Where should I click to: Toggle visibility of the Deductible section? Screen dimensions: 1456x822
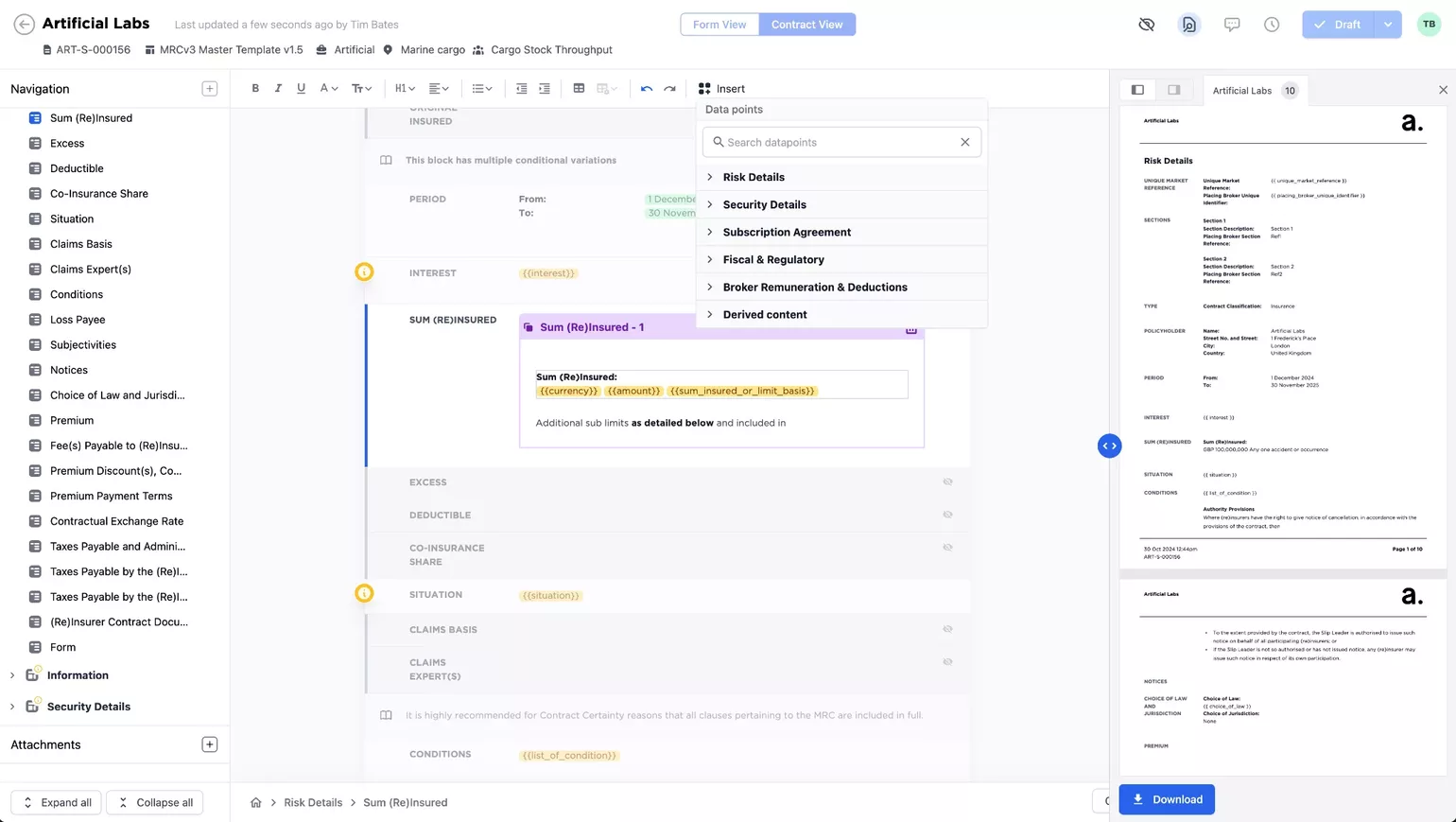[947, 515]
